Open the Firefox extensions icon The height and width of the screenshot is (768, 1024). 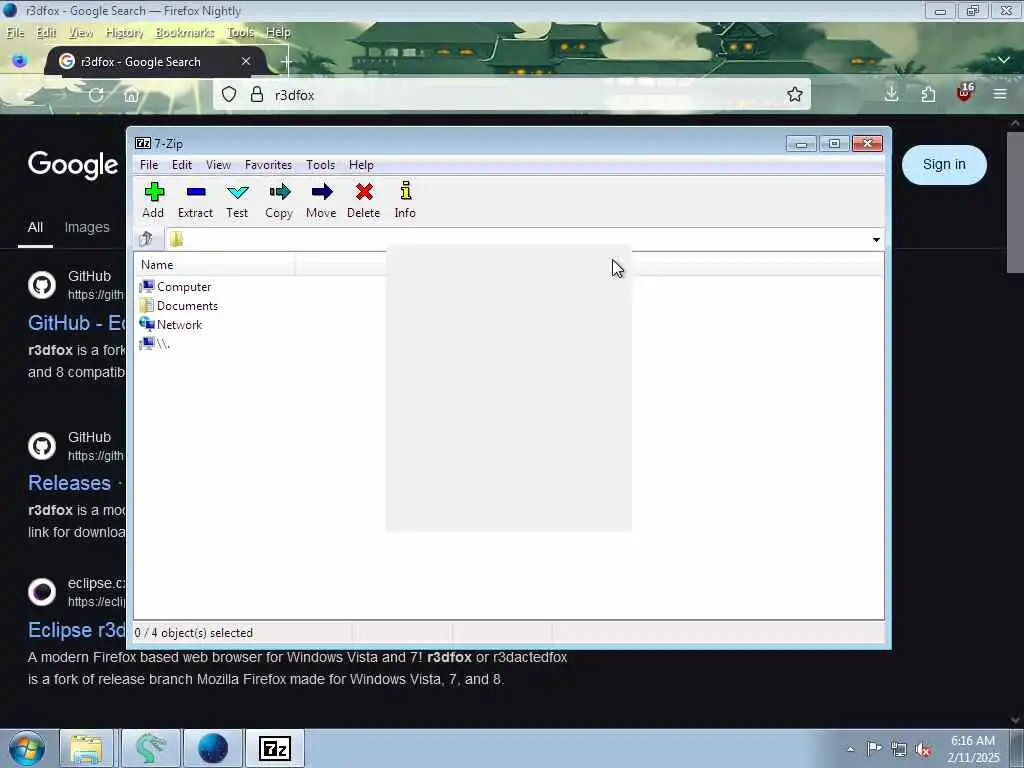[x=928, y=95]
